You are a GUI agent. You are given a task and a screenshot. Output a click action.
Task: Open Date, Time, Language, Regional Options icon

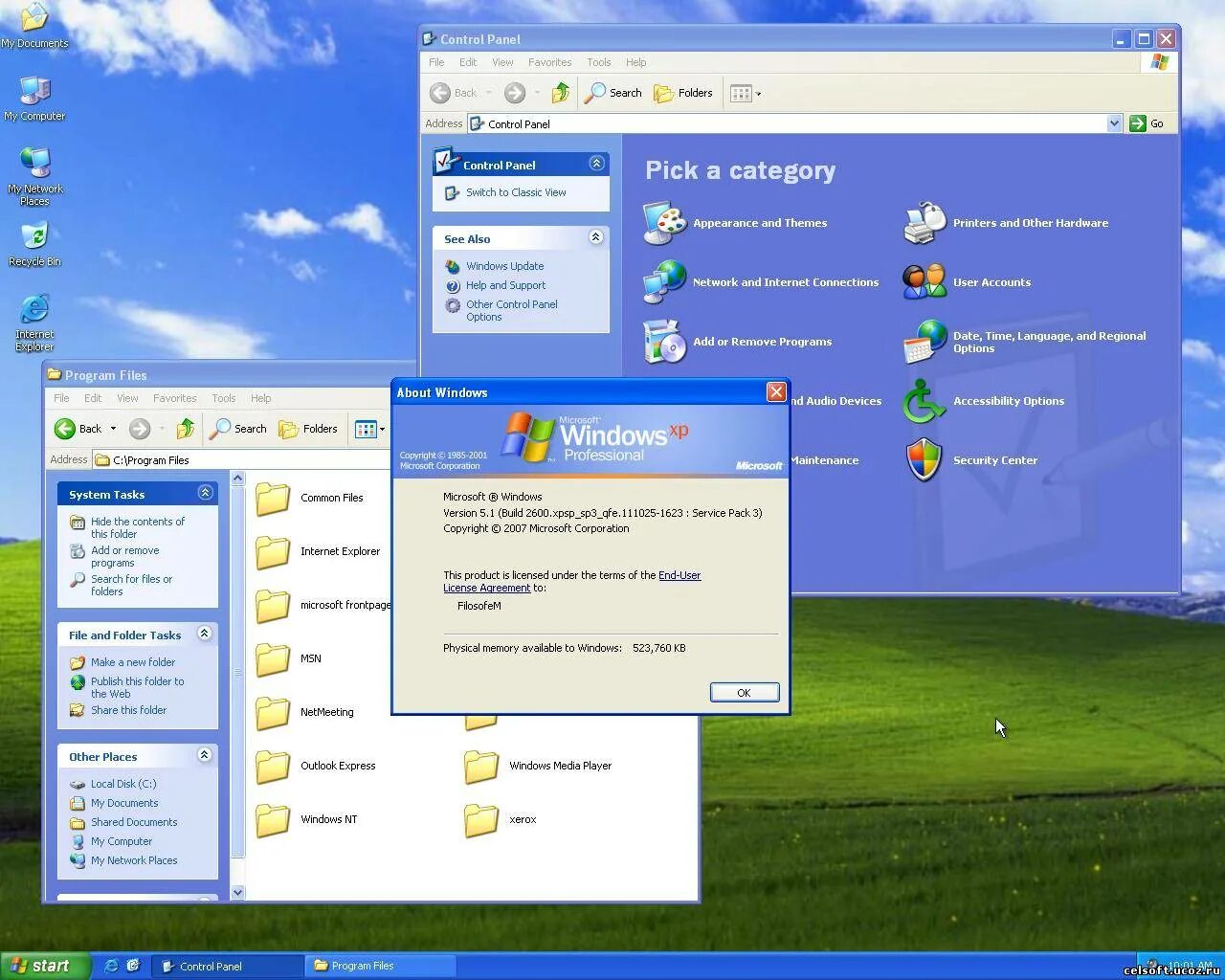tap(924, 342)
